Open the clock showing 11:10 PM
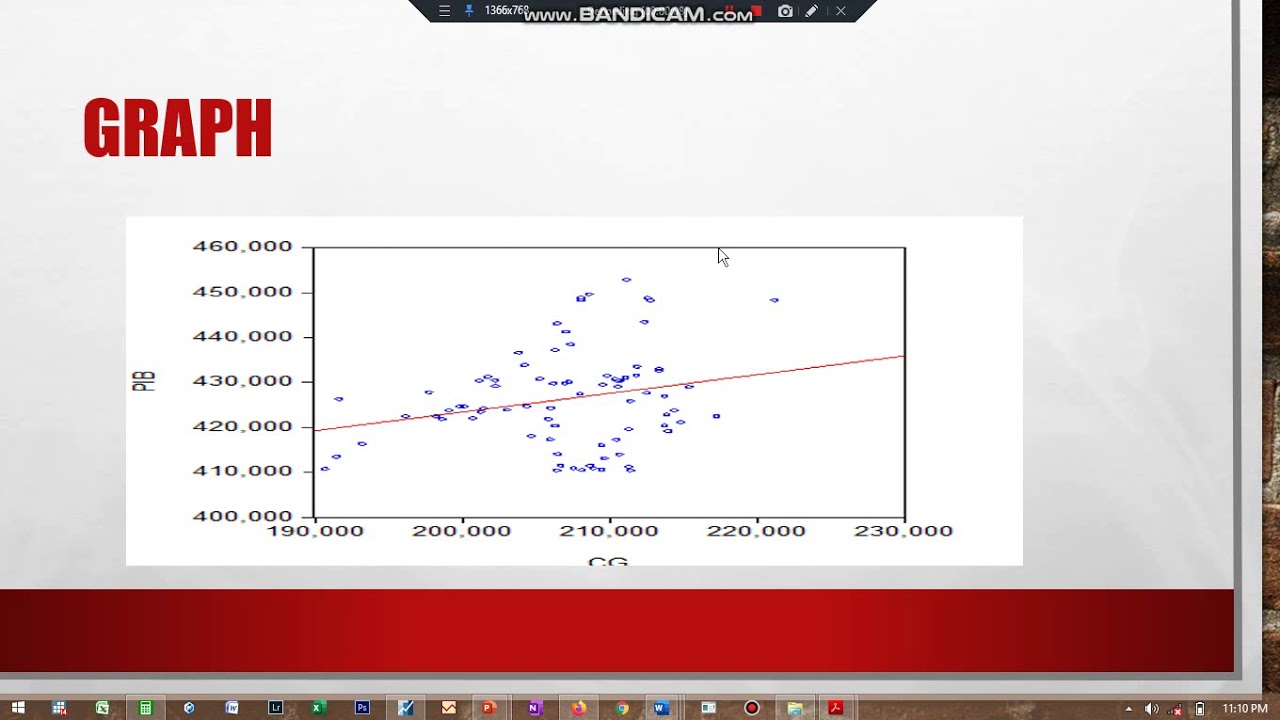This screenshot has height=720, width=1280. (1245, 709)
